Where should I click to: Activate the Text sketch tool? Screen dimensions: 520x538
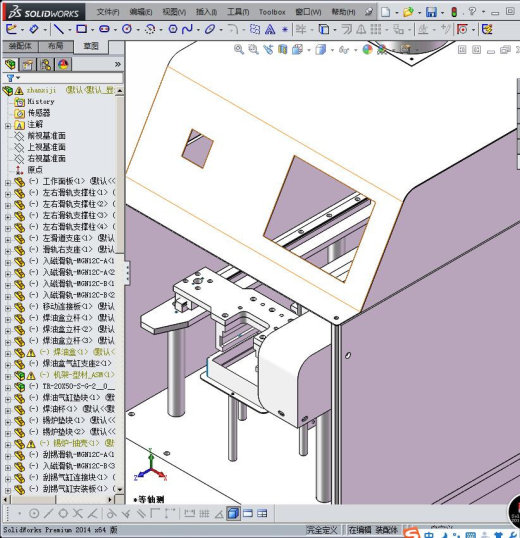270,30
